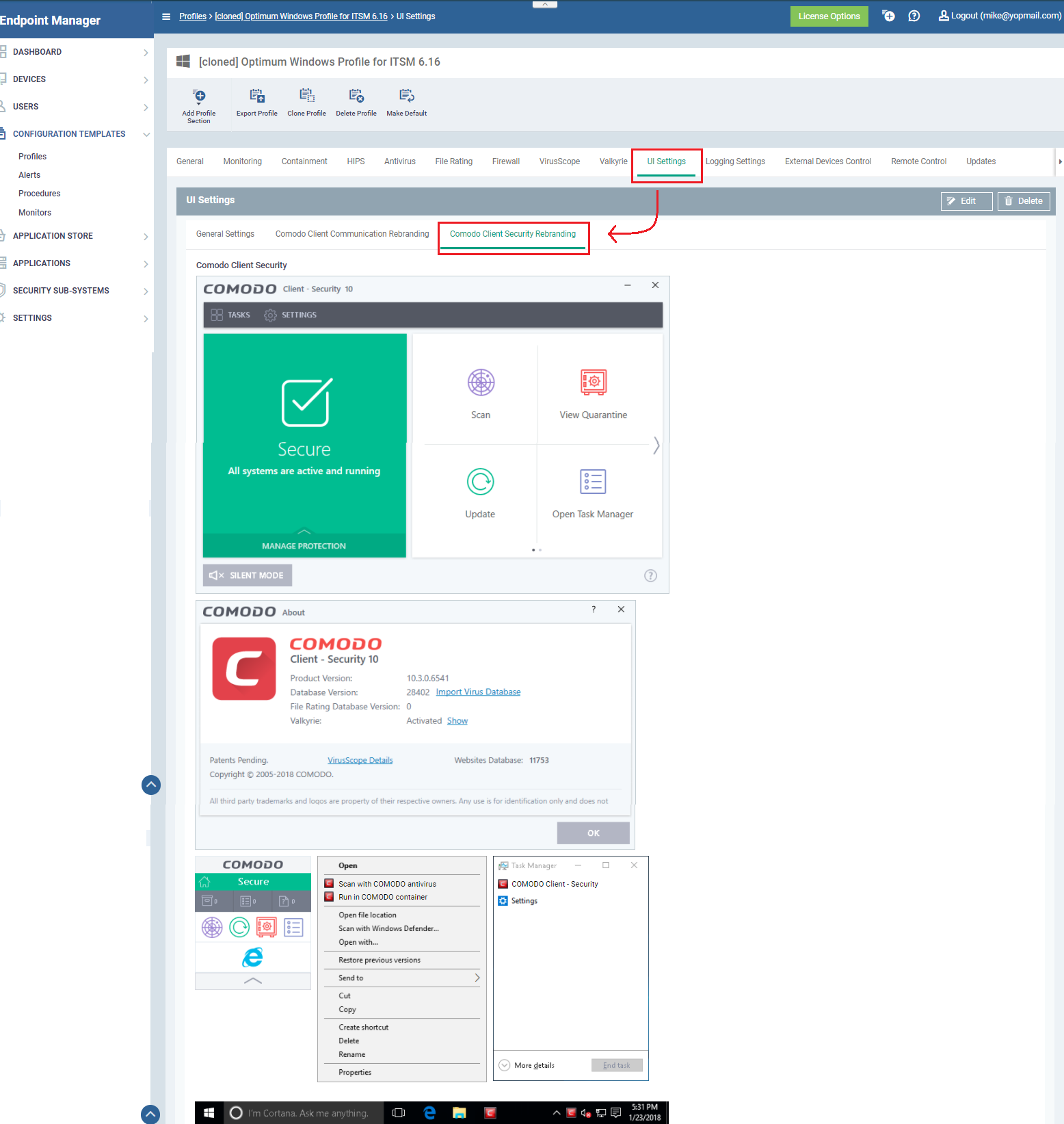This screenshot has height=1124, width=1064.
Task: Select Comodo Client Communication Rebranding tab
Action: click(352, 234)
